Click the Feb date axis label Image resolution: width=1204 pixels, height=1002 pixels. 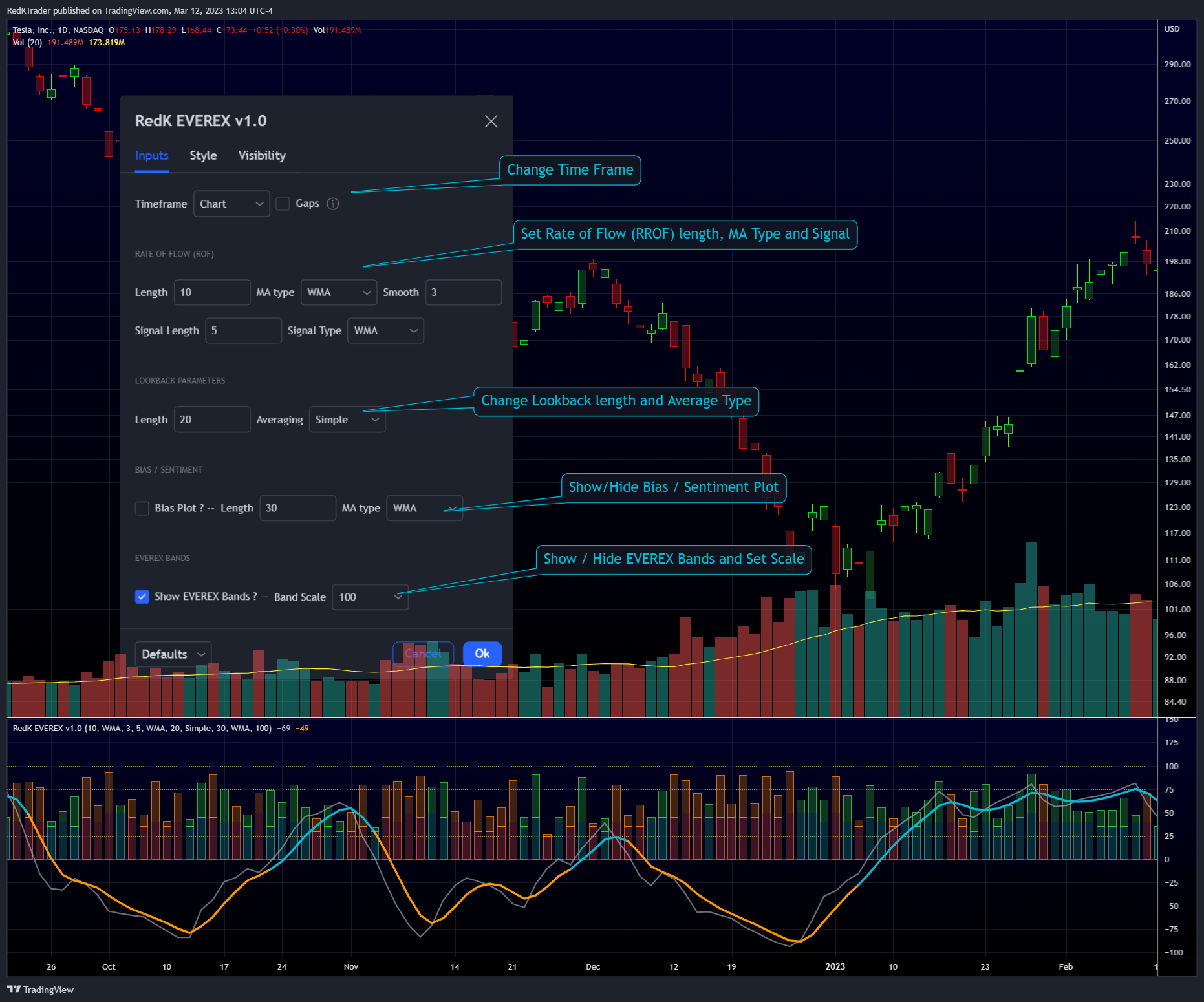point(1066,967)
